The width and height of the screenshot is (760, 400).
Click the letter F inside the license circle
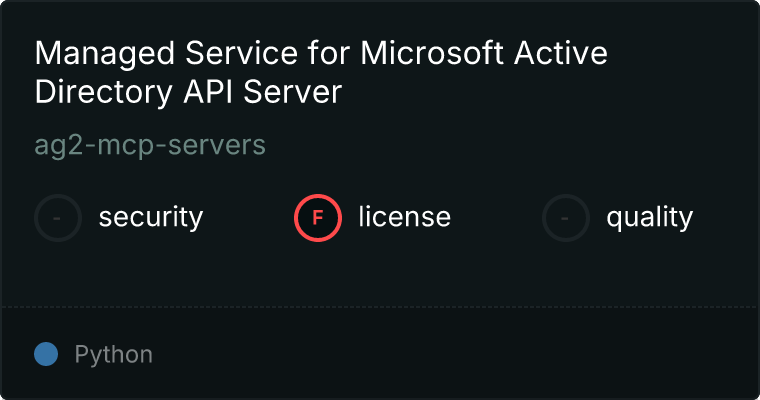318,217
